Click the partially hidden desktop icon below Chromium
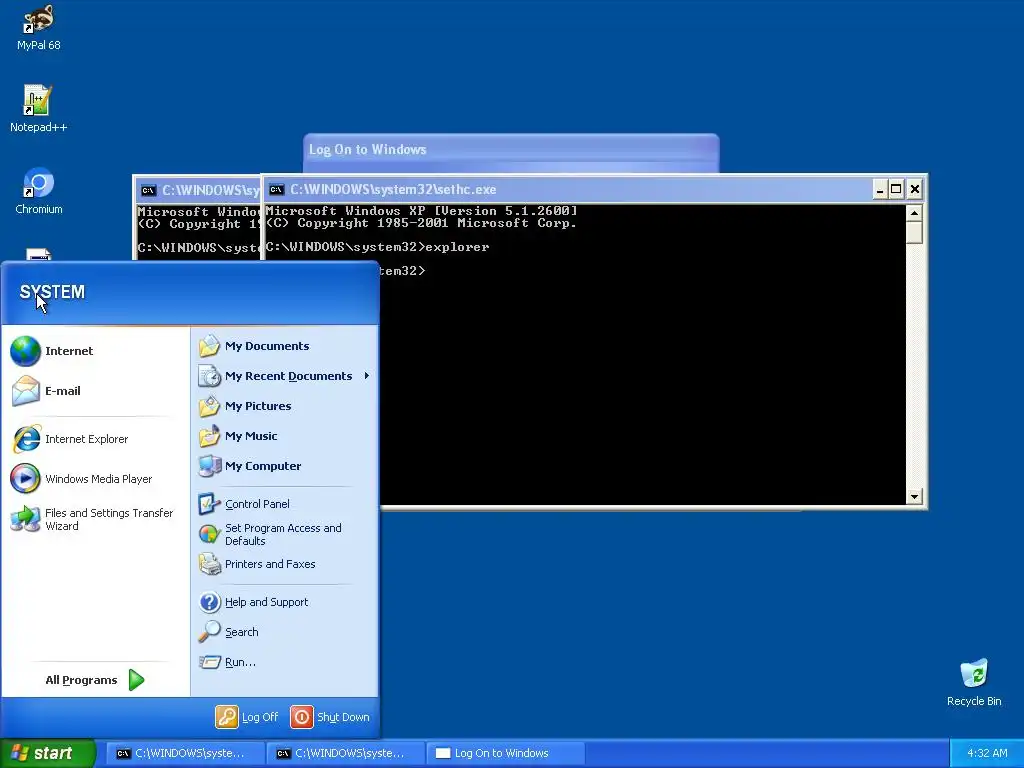The image size is (1024, 768). pyautogui.click(x=39, y=254)
